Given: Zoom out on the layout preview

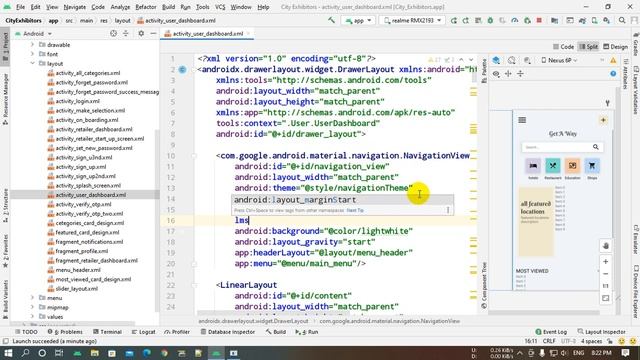Looking at the screenshot, I should coord(606,274).
